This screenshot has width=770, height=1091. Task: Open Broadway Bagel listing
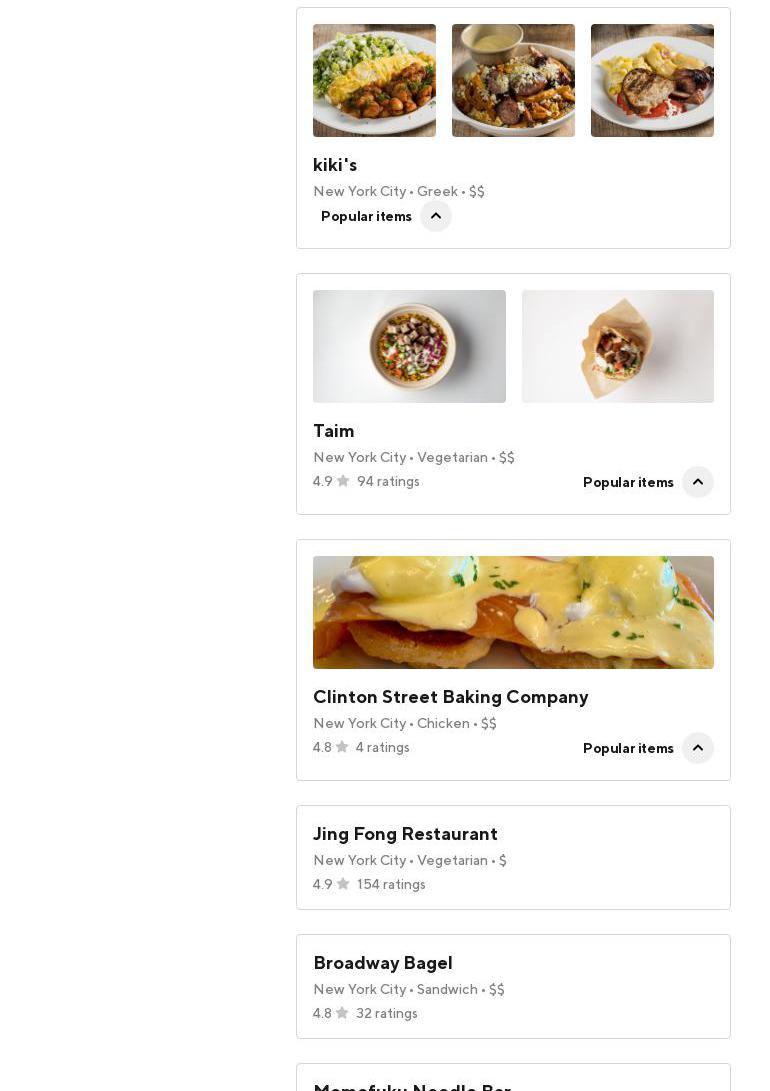[383, 963]
